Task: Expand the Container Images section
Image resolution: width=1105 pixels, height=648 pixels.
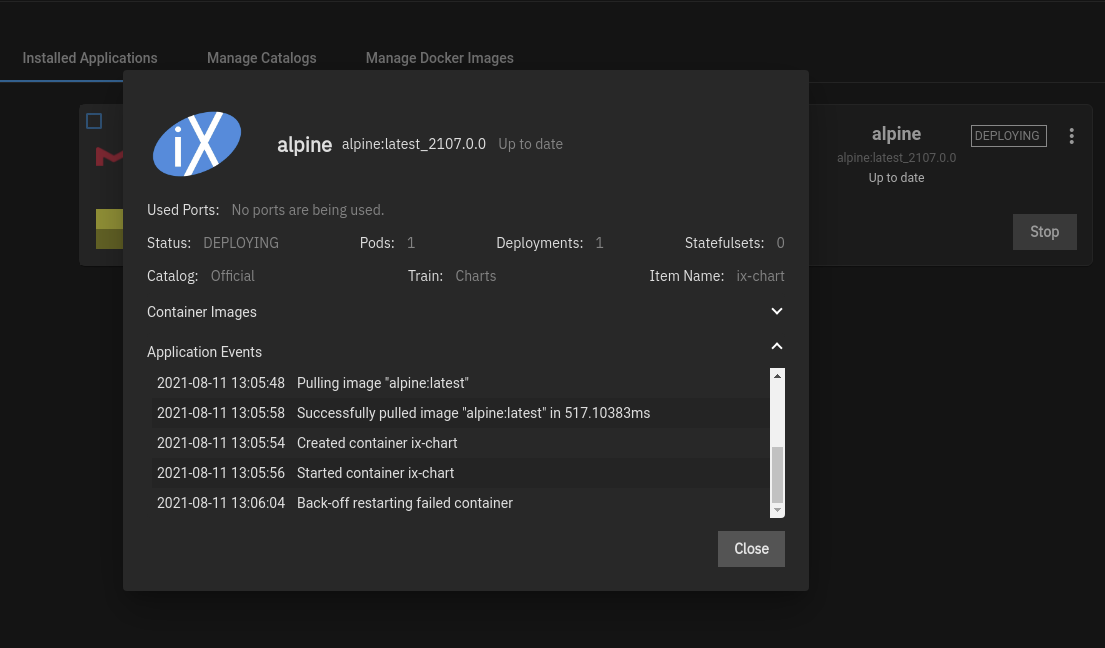Action: coord(776,312)
